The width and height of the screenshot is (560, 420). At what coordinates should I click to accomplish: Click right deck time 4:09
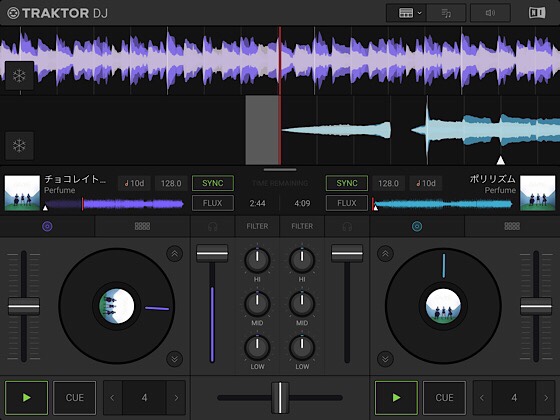tap(302, 203)
